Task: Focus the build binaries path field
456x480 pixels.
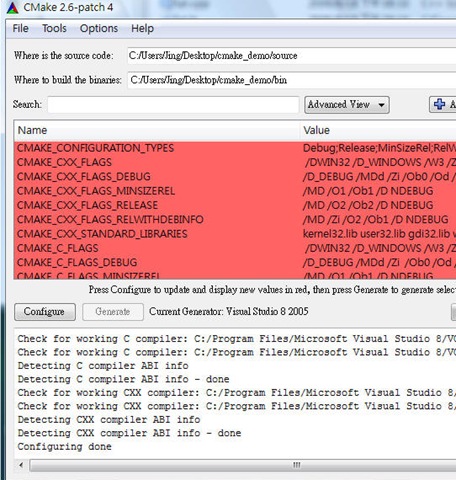Action: (291, 80)
